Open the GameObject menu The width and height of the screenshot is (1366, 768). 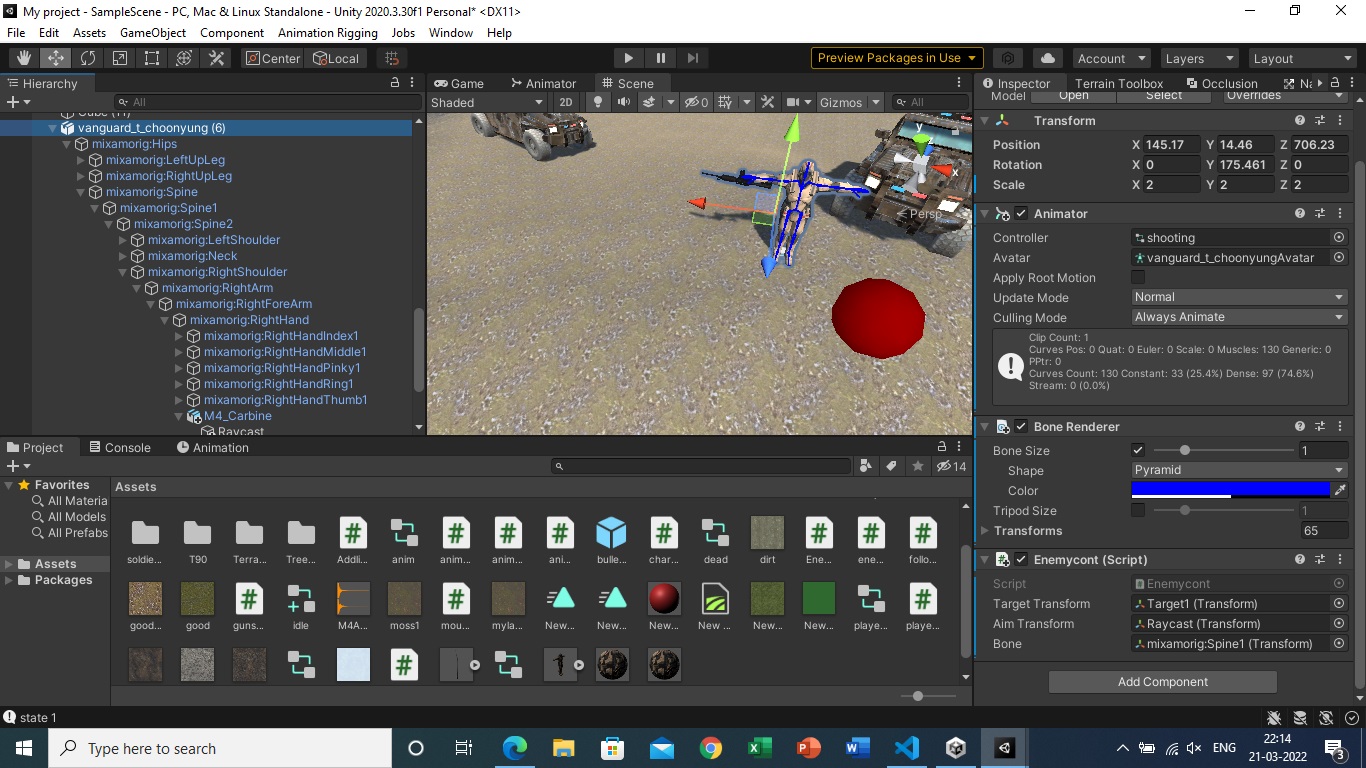point(153,33)
